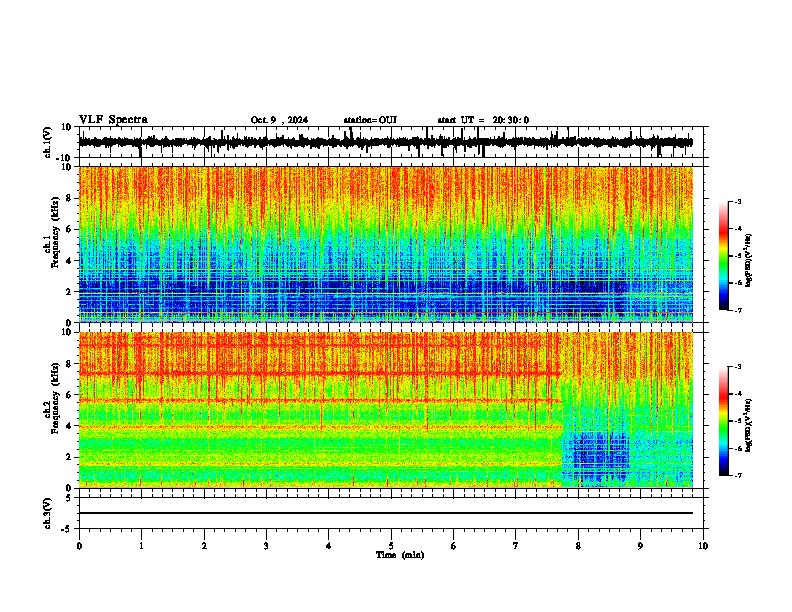Click the "start UT = 20:30:0" text
The image size is (792, 612).
click(x=483, y=120)
